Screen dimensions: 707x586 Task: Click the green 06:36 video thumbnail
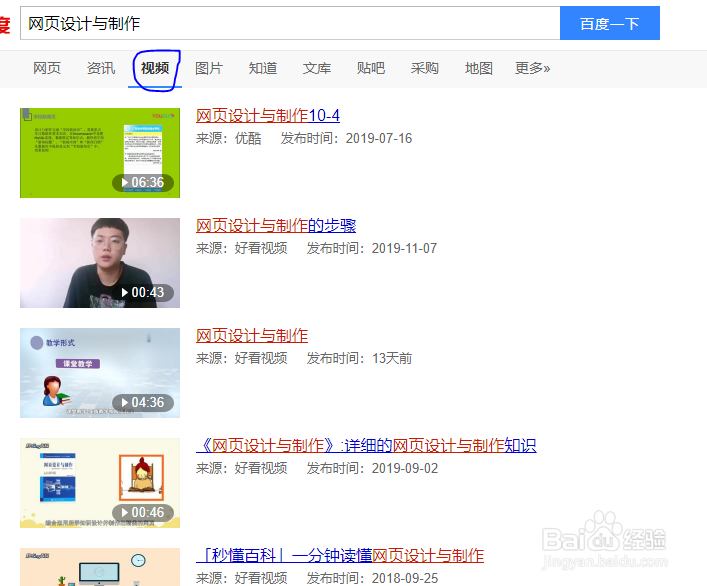click(x=100, y=153)
